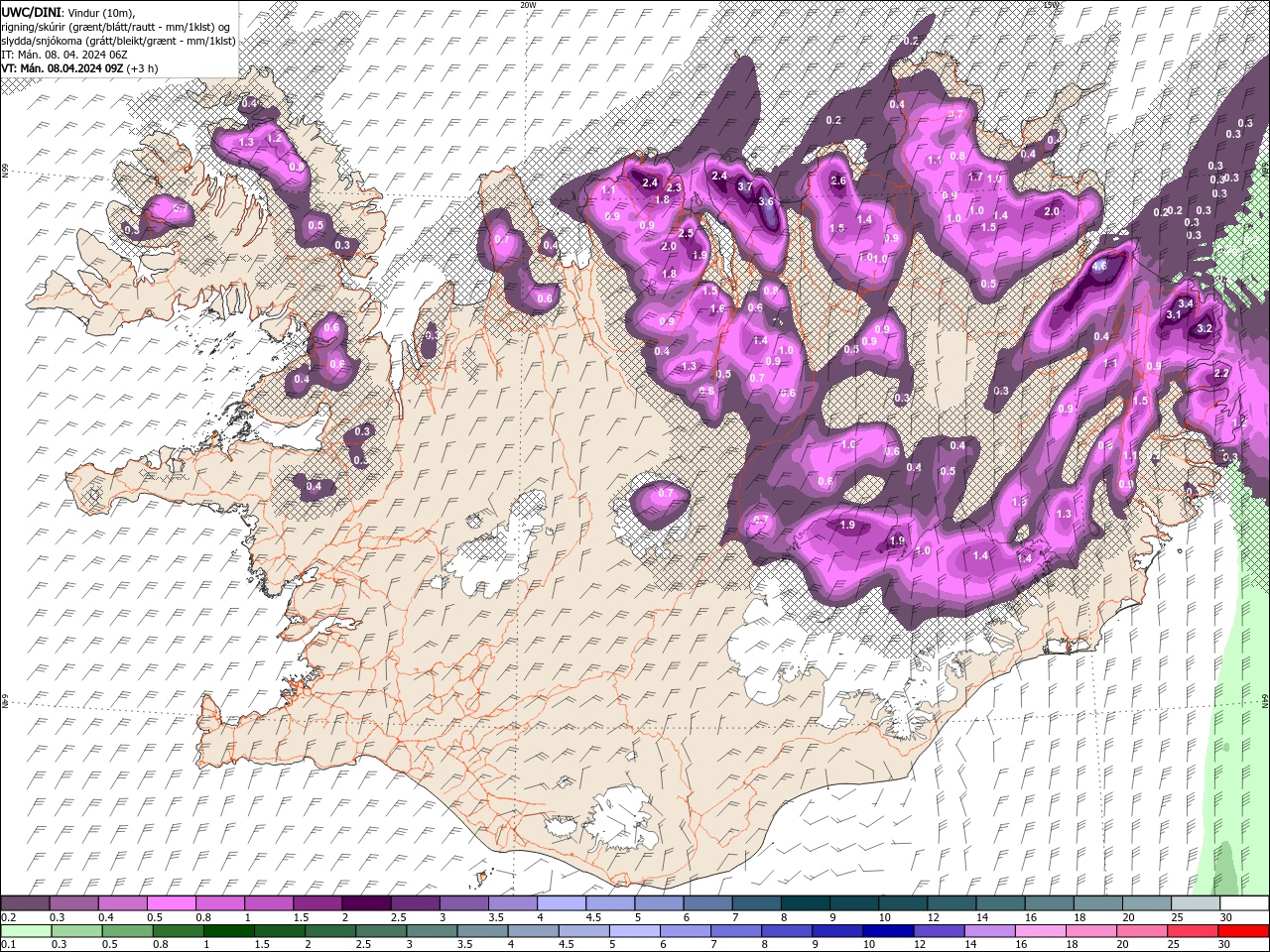
Task: Click the white 30 swatch in top legend row
Action: pos(1243,903)
